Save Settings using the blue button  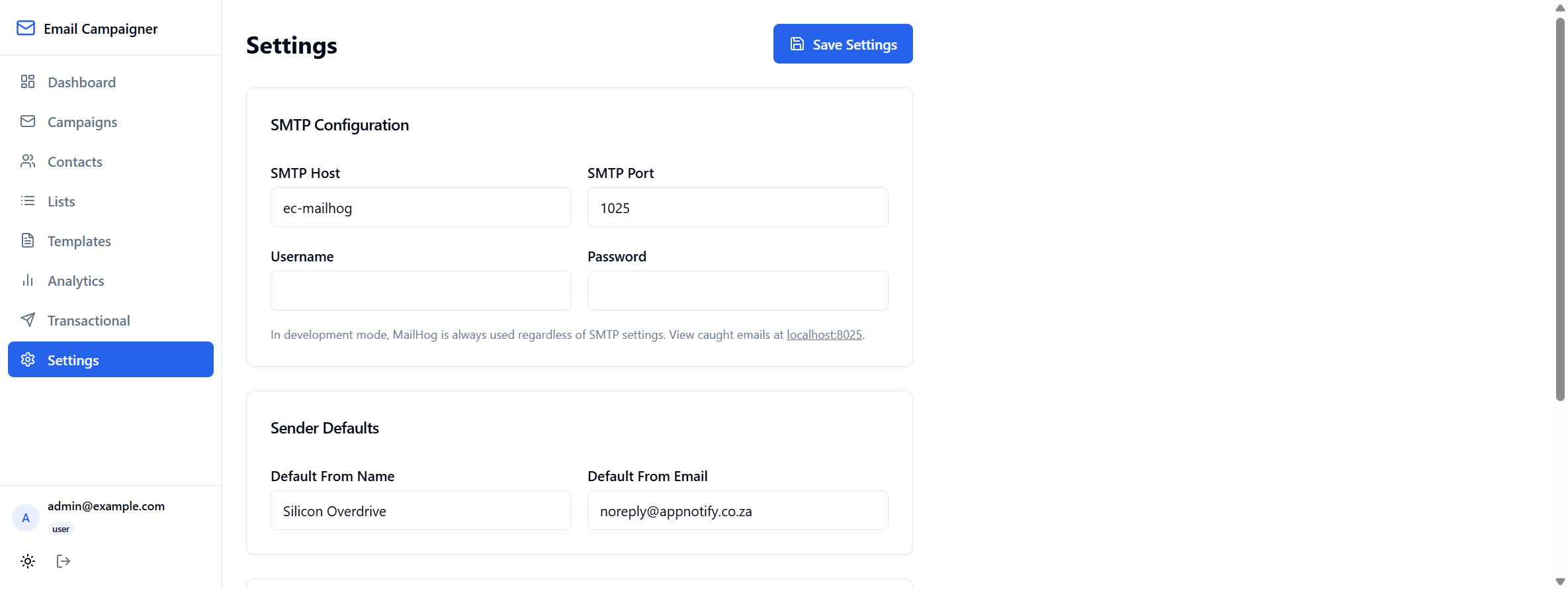pos(843,44)
